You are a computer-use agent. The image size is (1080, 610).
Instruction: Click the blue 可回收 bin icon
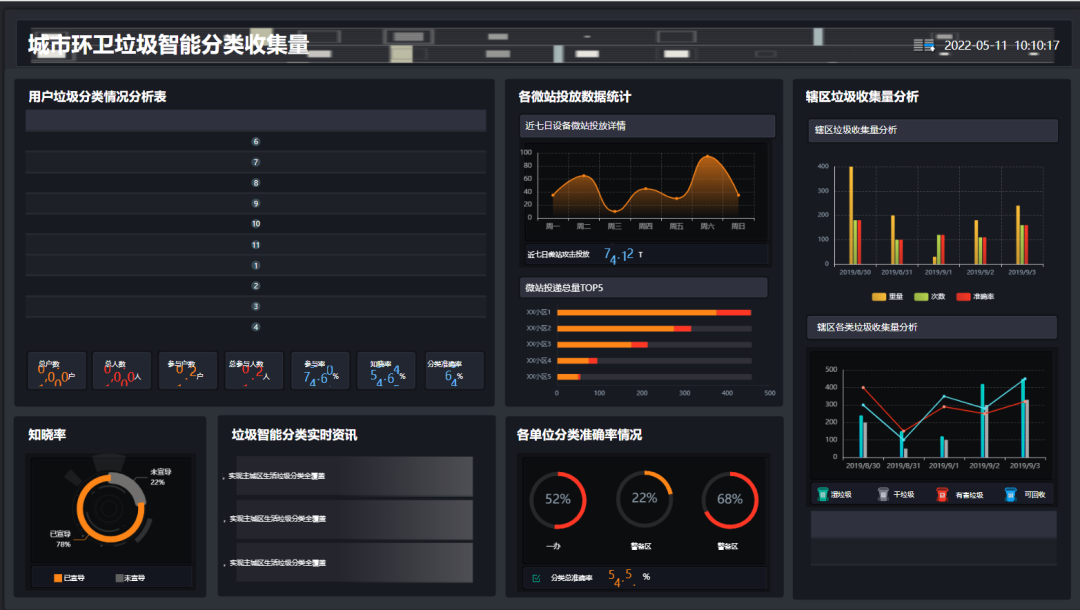1010,494
